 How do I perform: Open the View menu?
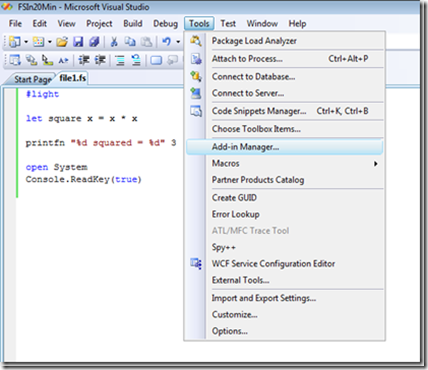click(66, 24)
